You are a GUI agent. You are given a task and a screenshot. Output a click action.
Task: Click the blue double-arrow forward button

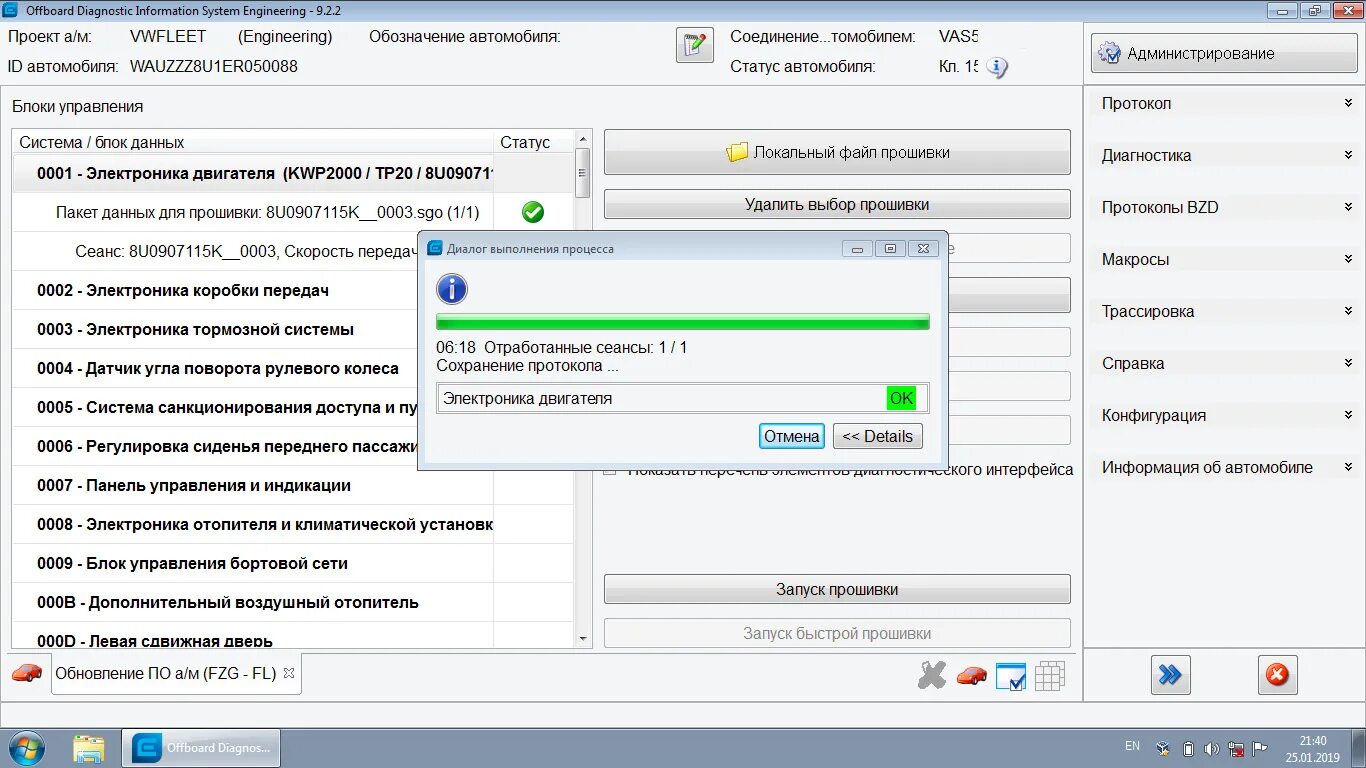coord(1170,675)
